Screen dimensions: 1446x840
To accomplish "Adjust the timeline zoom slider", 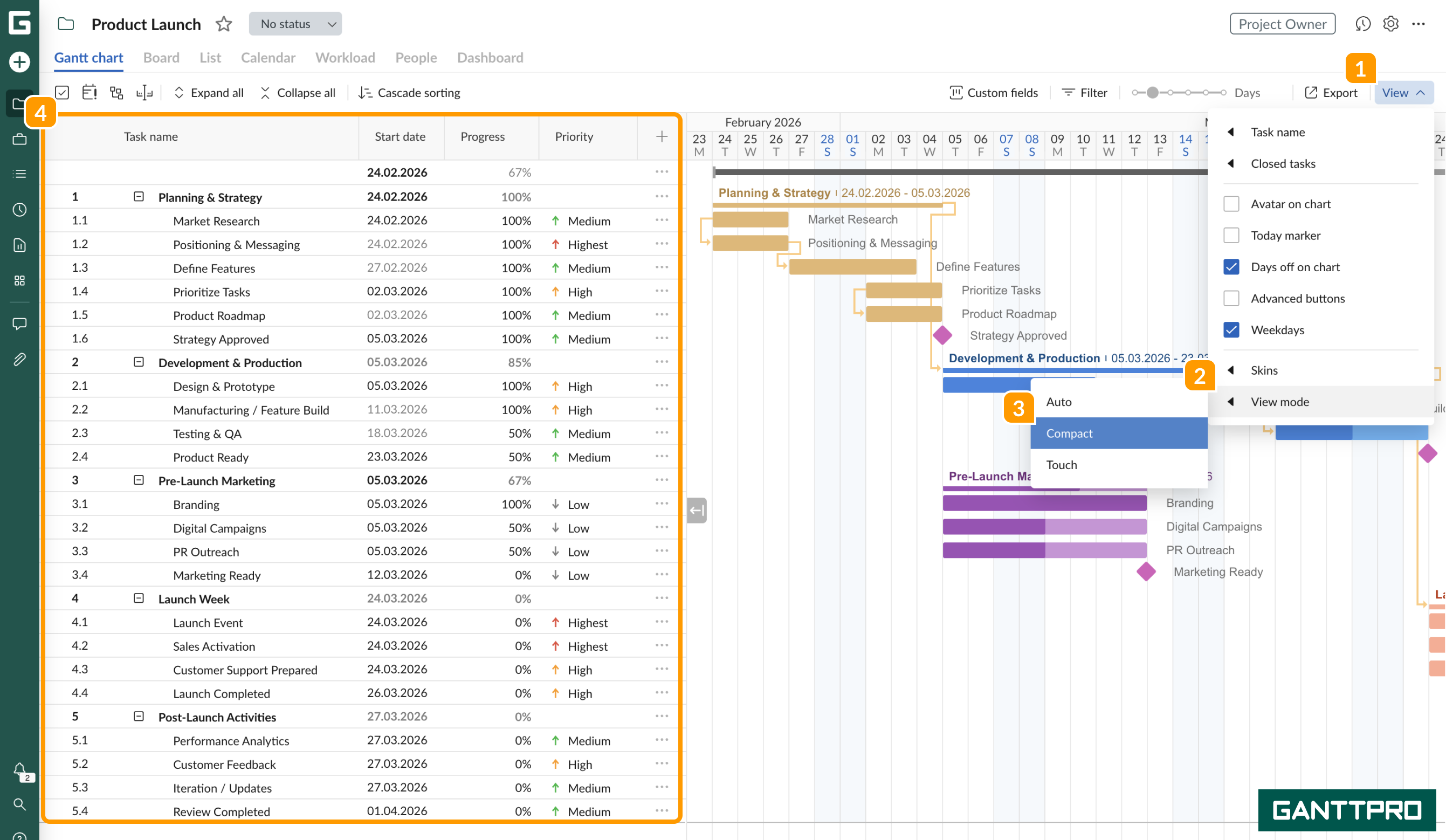I will point(1152,92).
